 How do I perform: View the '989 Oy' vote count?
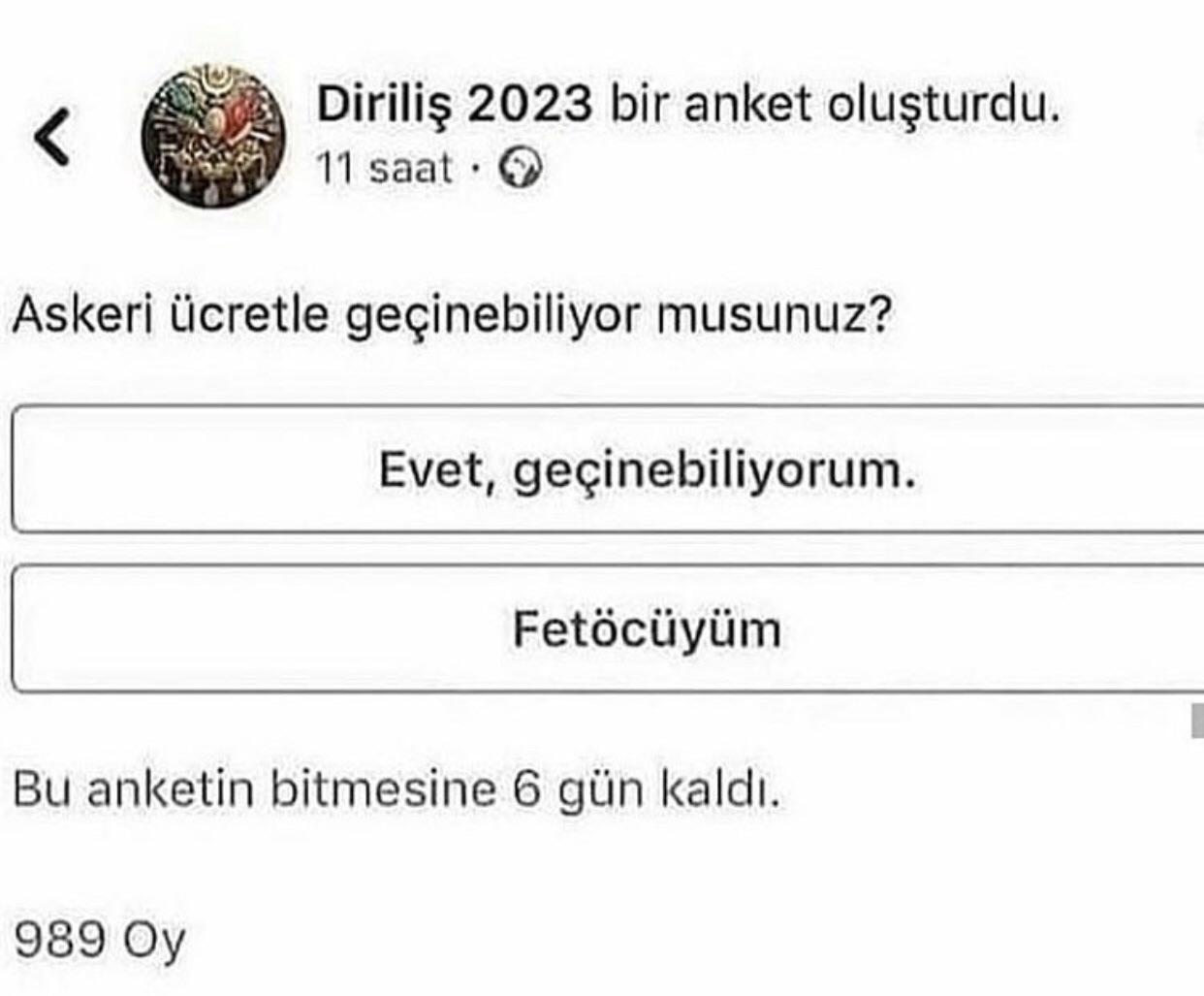[x=99, y=940]
